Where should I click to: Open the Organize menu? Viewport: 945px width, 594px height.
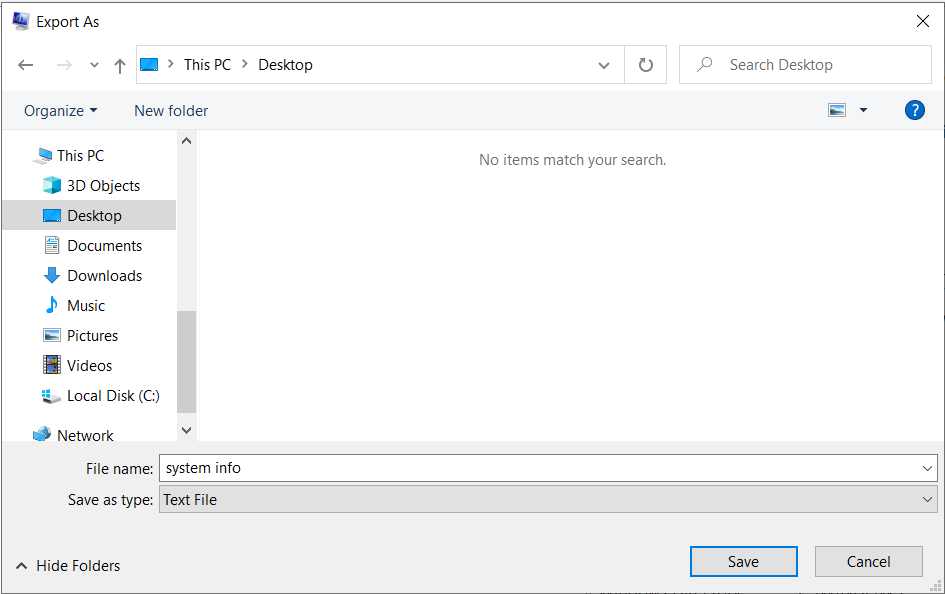pyautogui.click(x=60, y=110)
